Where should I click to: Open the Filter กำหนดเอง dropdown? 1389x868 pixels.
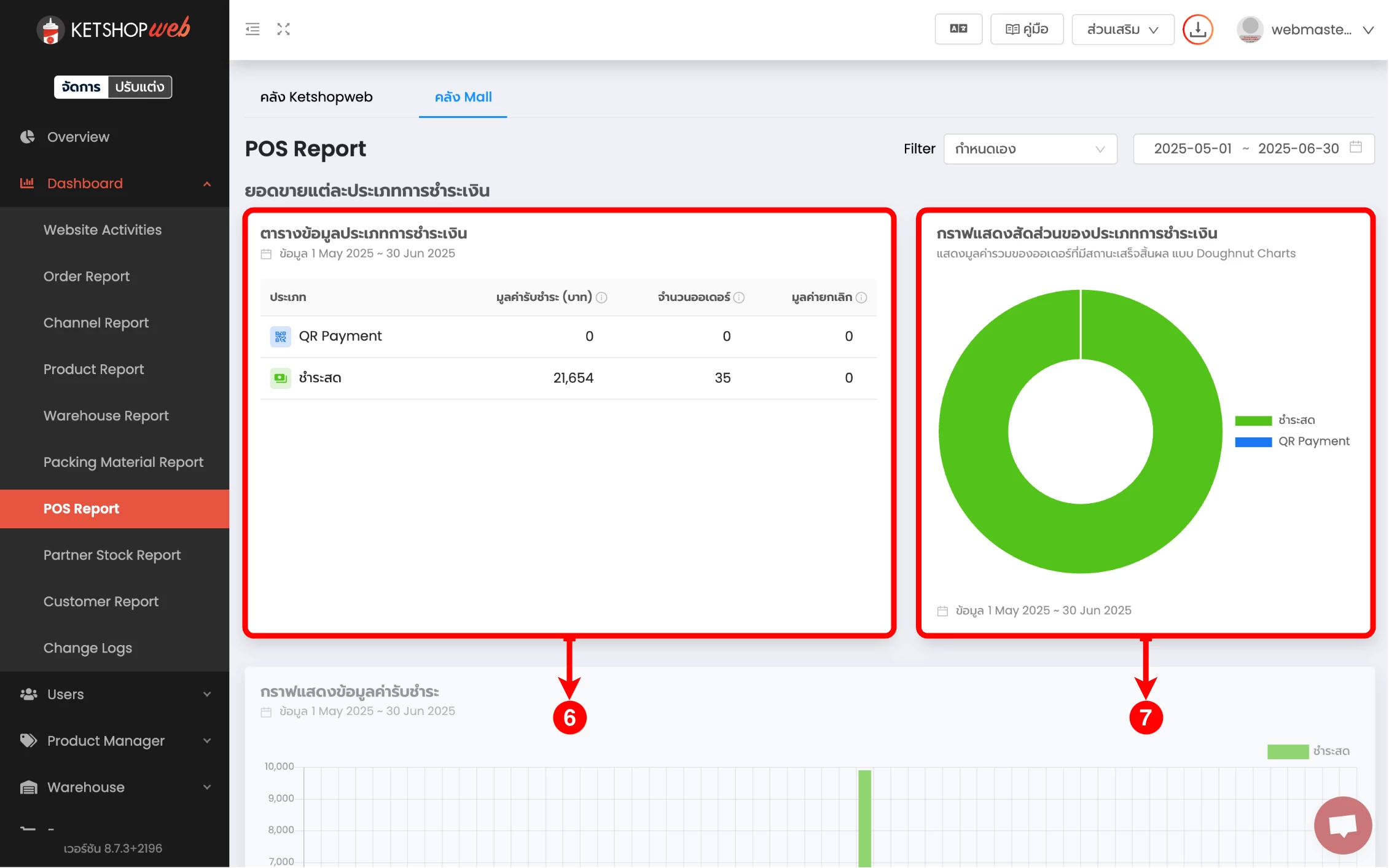coord(1030,149)
